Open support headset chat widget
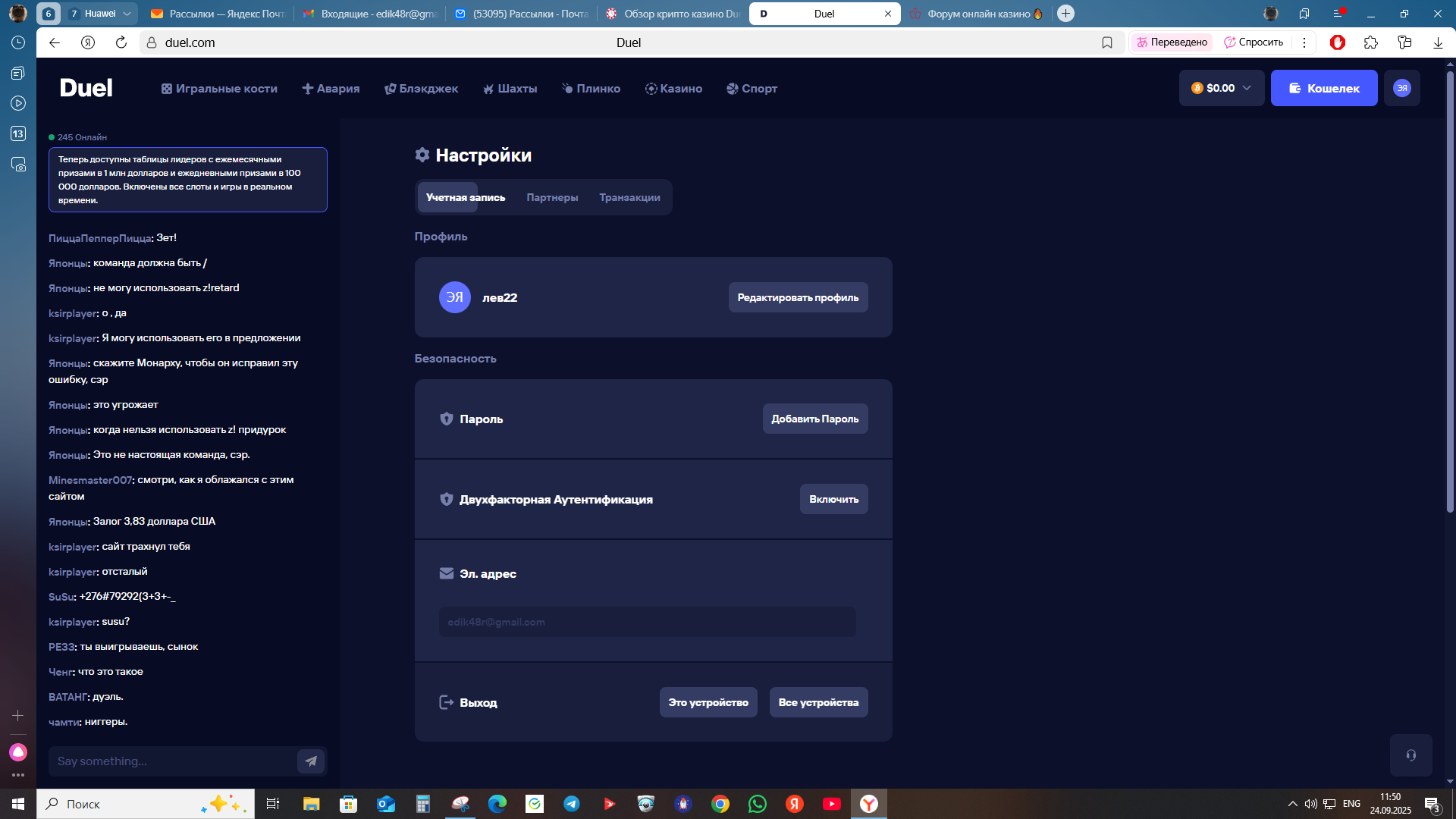The height and width of the screenshot is (819, 1456). point(1410,755)
